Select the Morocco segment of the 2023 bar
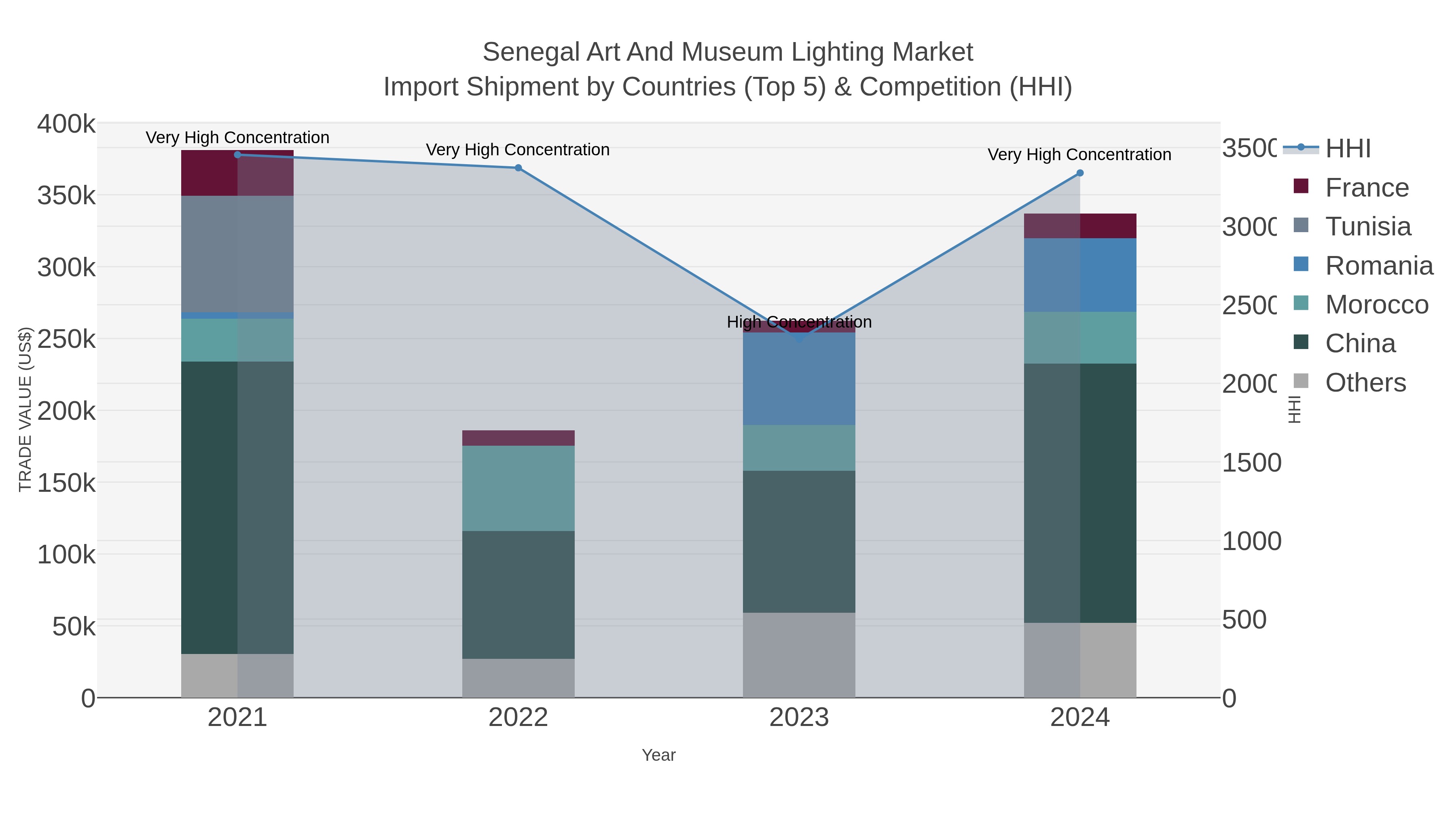 tap(799, 448)
